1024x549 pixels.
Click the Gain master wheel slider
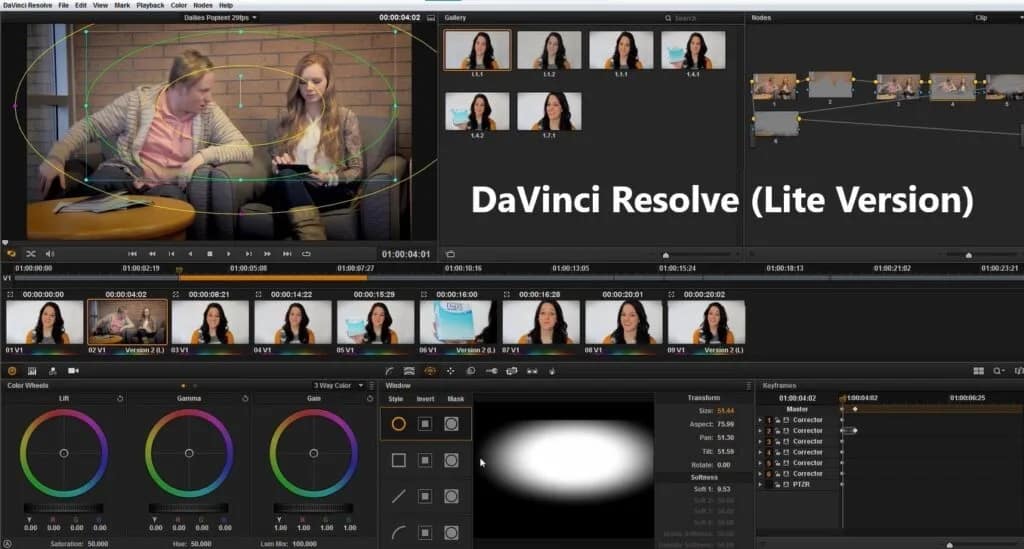pos(313,508)
